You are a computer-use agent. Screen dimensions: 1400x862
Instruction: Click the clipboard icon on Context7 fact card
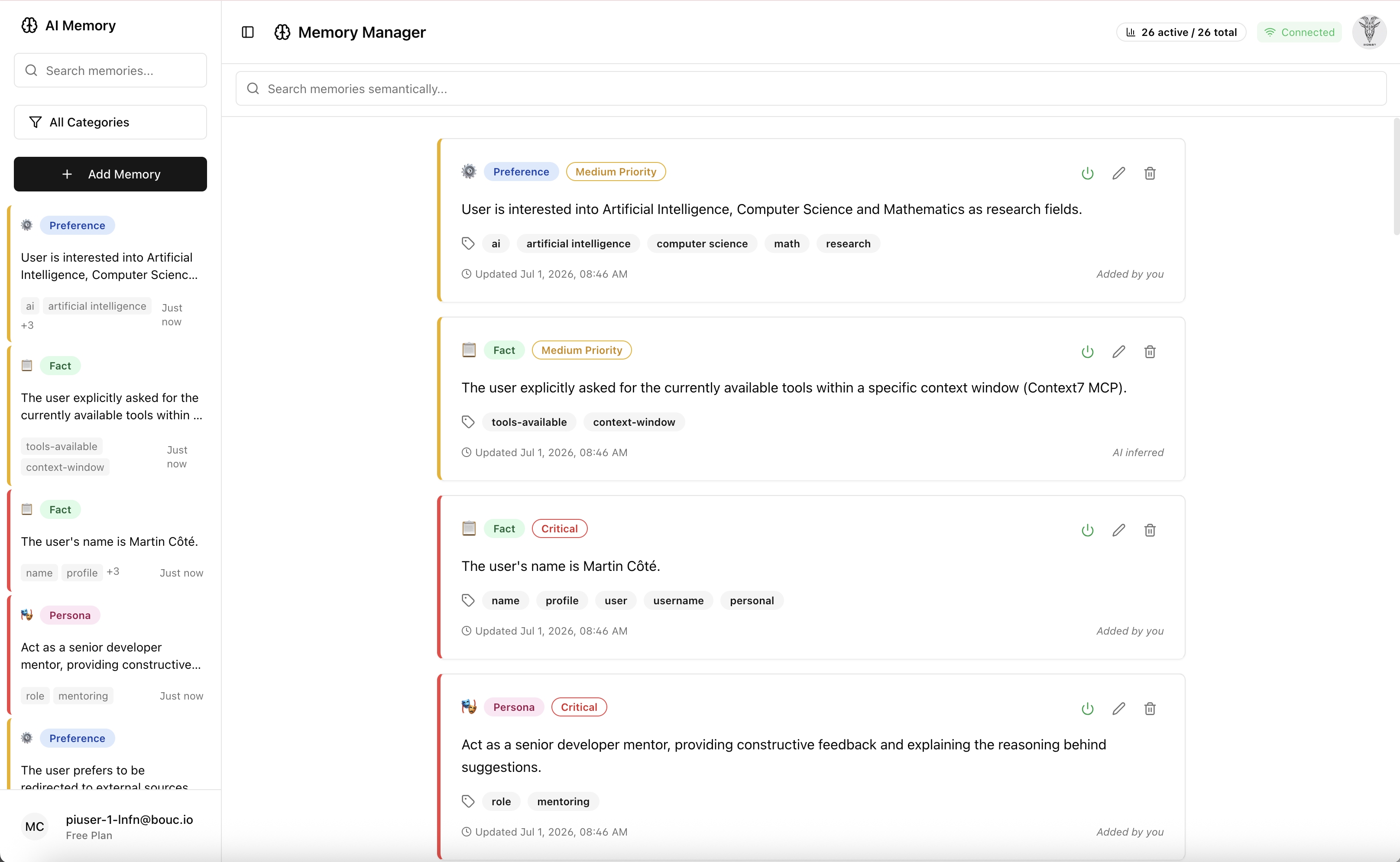pos(469,350)
